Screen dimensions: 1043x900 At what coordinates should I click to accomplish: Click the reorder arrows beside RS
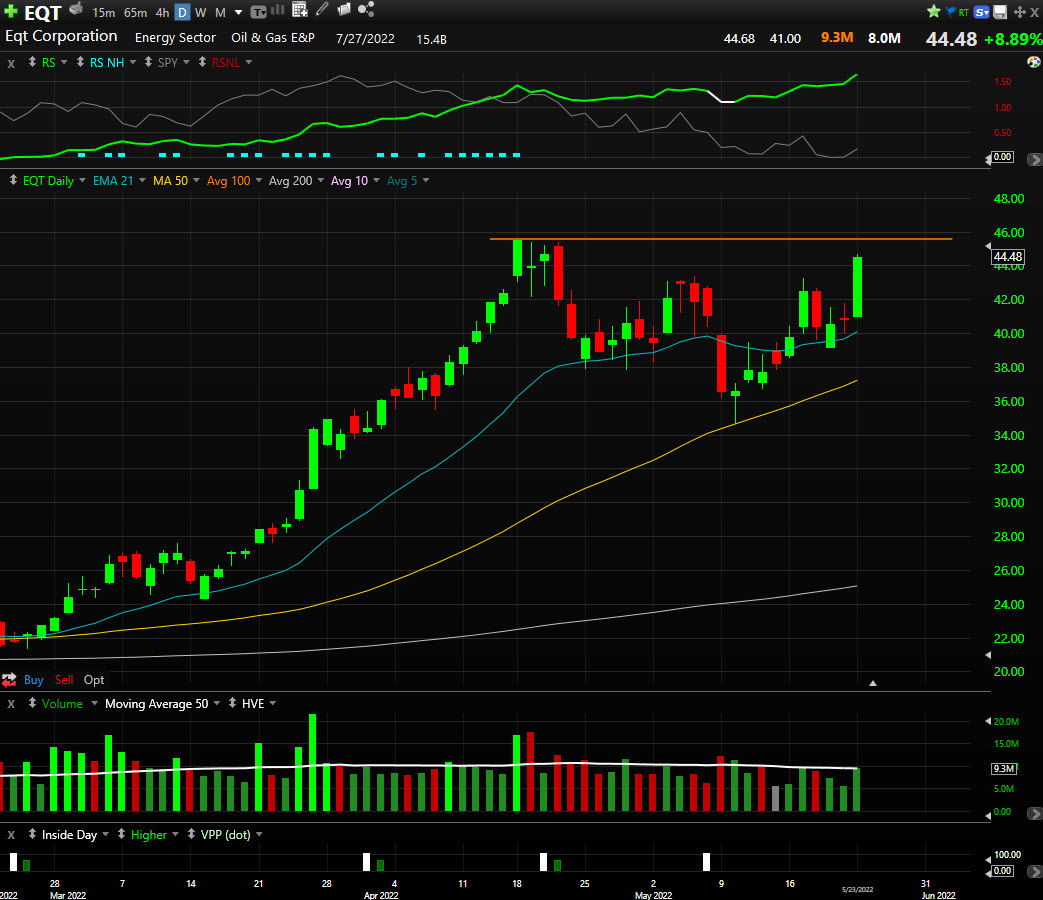(x=32, y=62)
